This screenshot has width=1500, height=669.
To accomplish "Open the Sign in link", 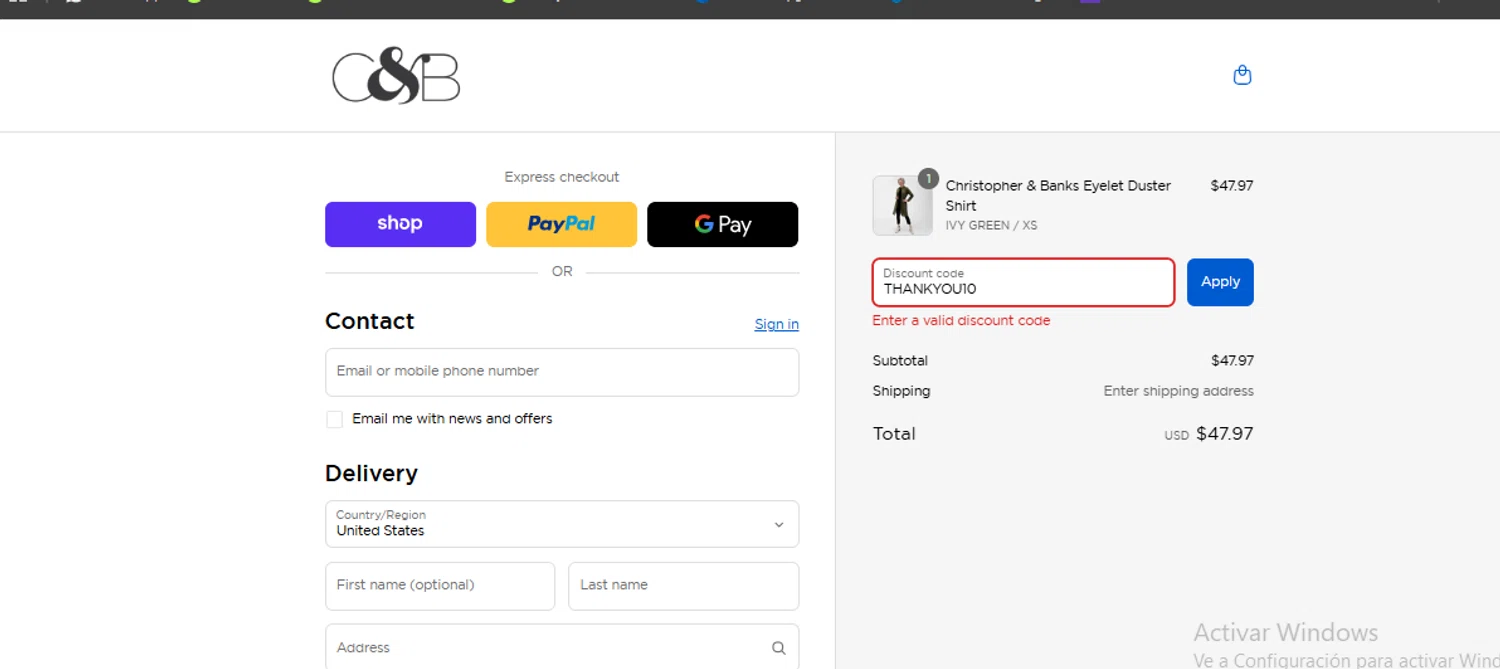I will pyautogui.click(x=776, y=324).
